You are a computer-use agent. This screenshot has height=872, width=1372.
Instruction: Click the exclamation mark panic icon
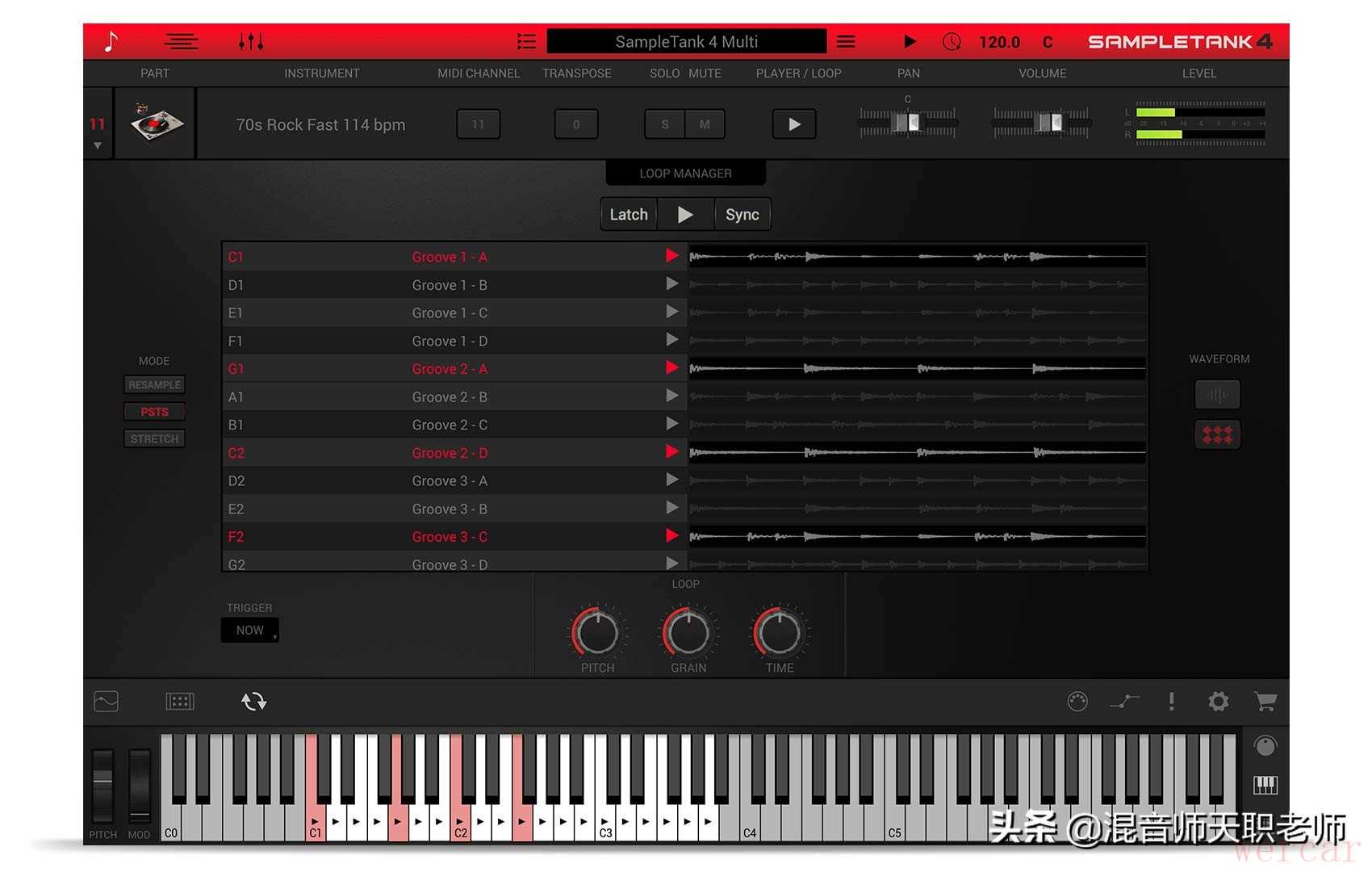(x=1171, y=702)
